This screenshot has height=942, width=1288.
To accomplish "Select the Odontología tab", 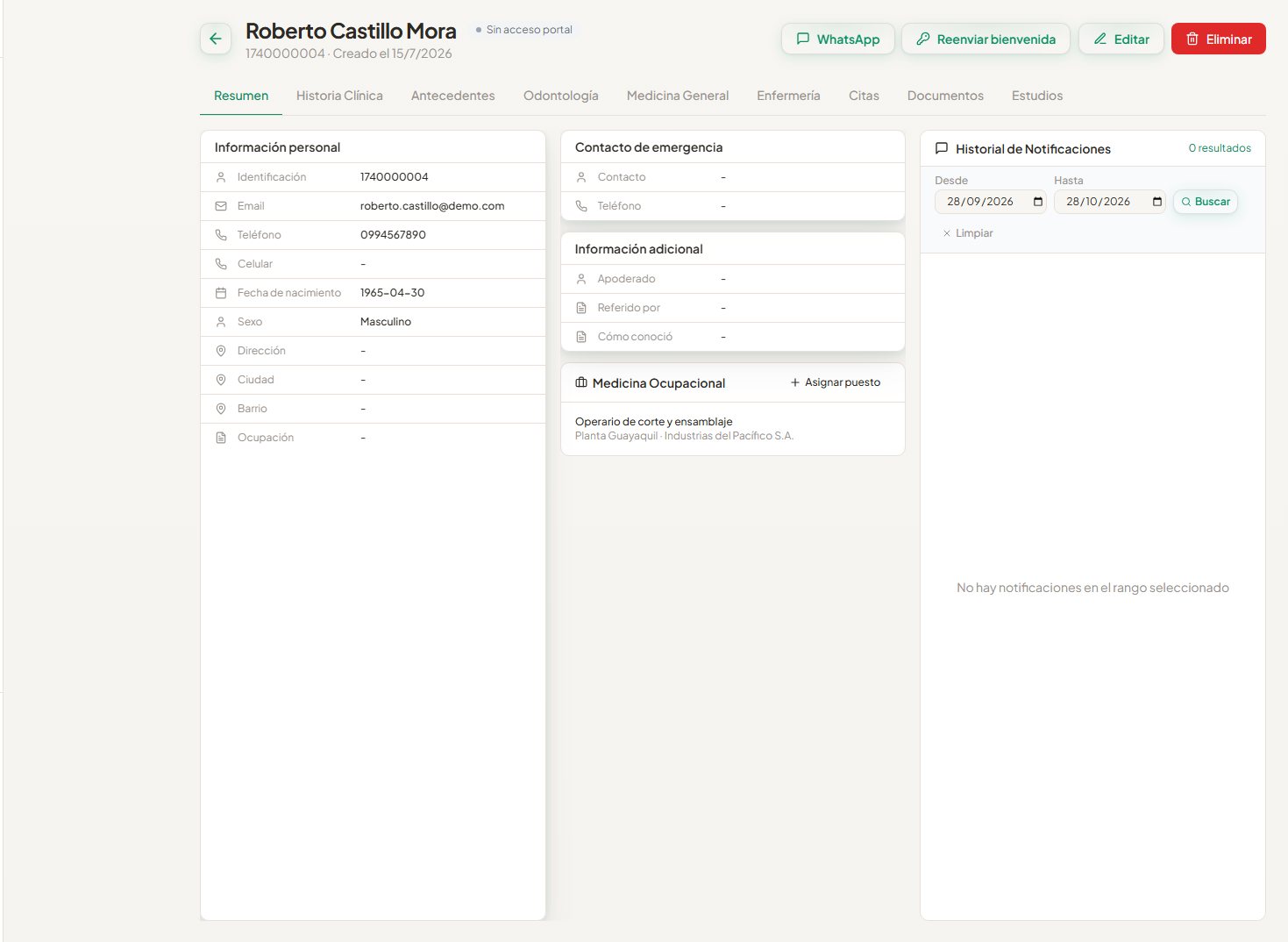I will pos(561,96).
